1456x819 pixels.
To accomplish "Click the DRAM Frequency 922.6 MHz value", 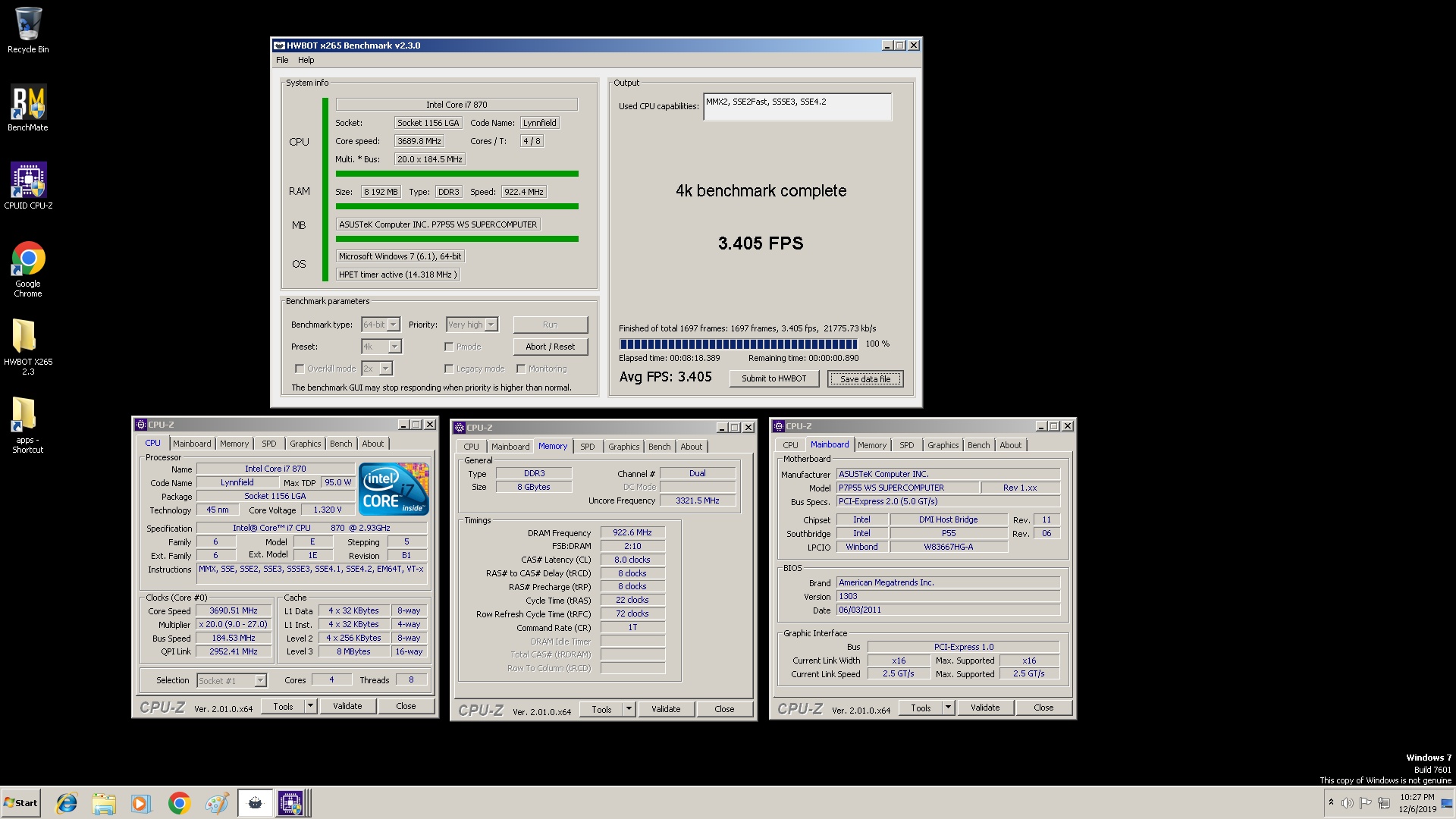I will 632,532.
